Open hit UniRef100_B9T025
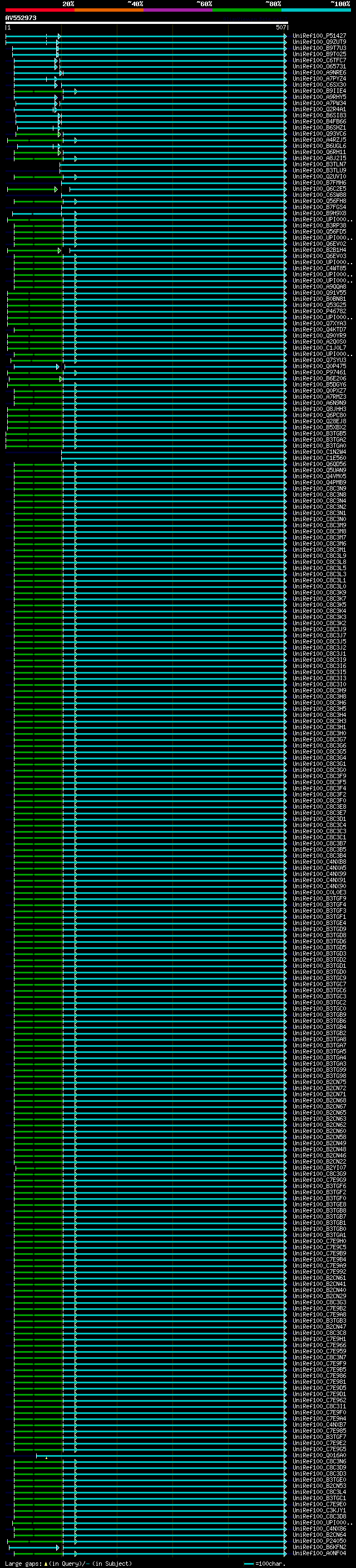 coord(319,54)
